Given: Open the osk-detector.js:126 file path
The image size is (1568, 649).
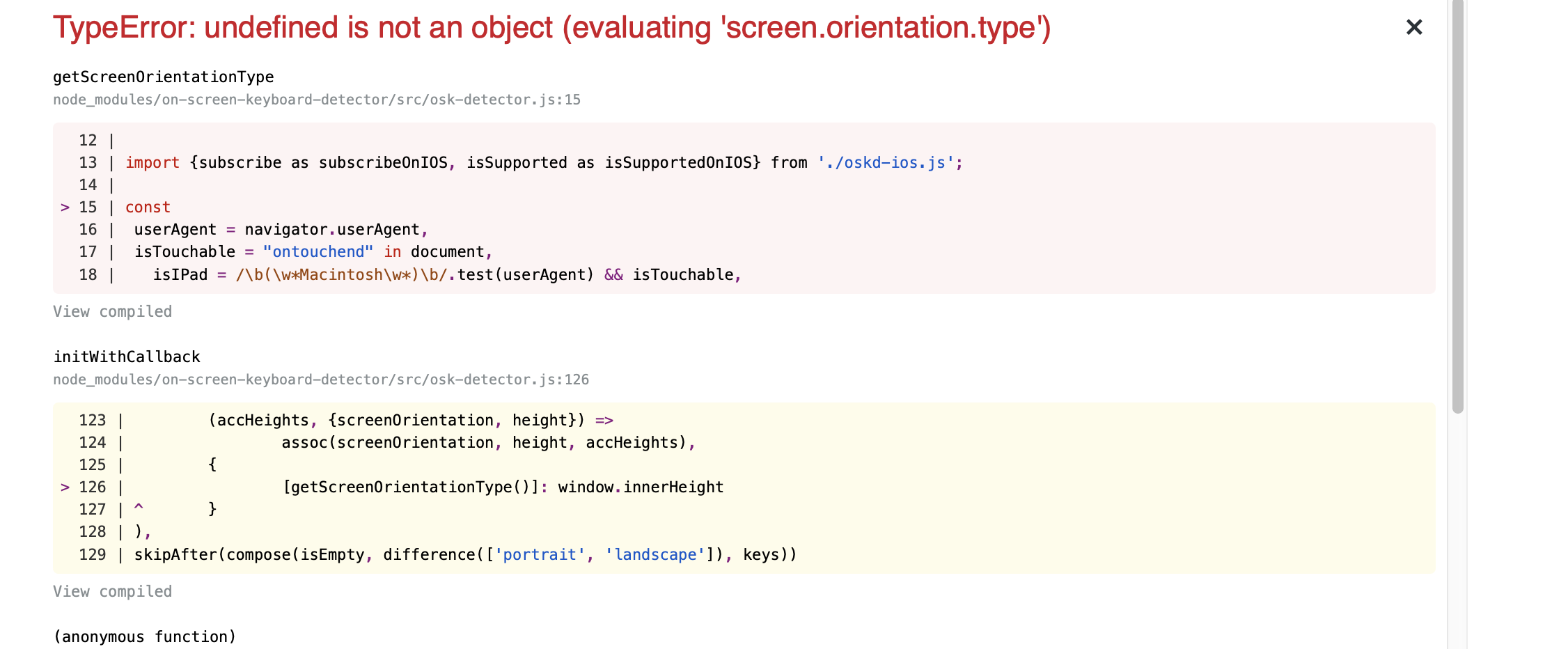Looking at the screenshot, I should [321, 380].
